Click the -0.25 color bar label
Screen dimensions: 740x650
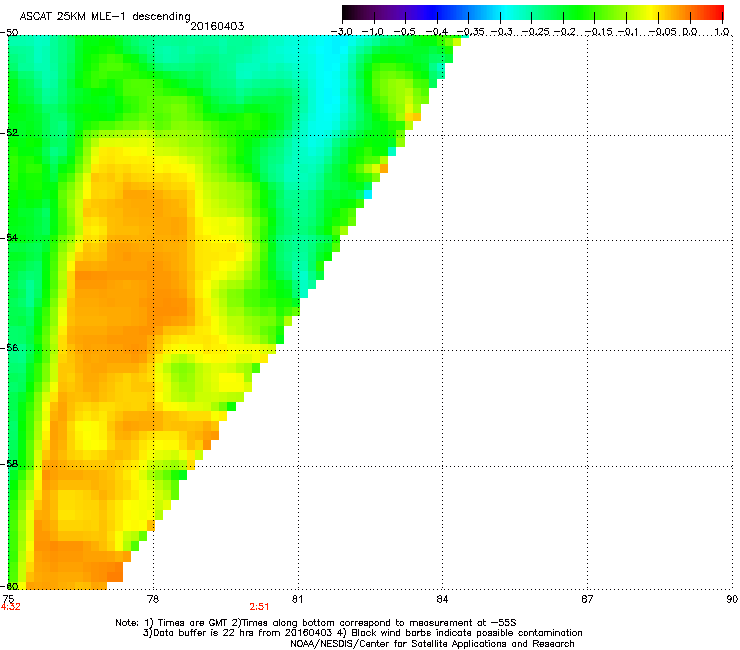(535, 32)
